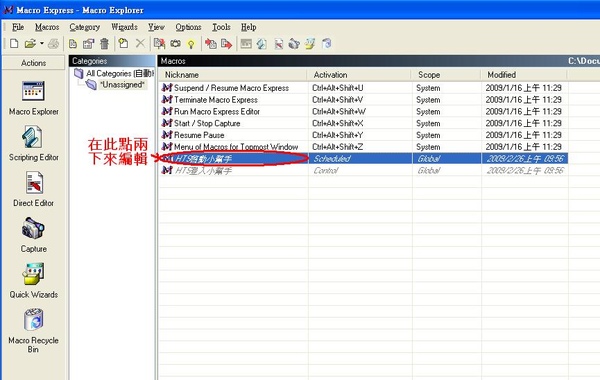Screen dimensions: 600x380
Task: Open the Macros menu
Action: (47, 27)
